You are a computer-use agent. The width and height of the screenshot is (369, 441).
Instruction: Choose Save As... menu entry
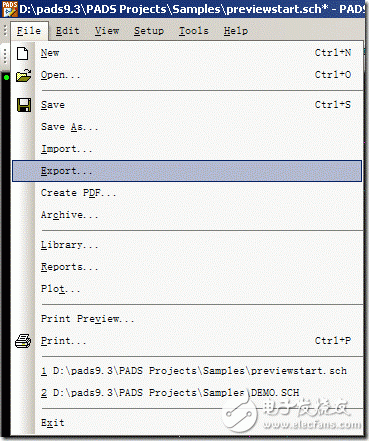(187, 127)
